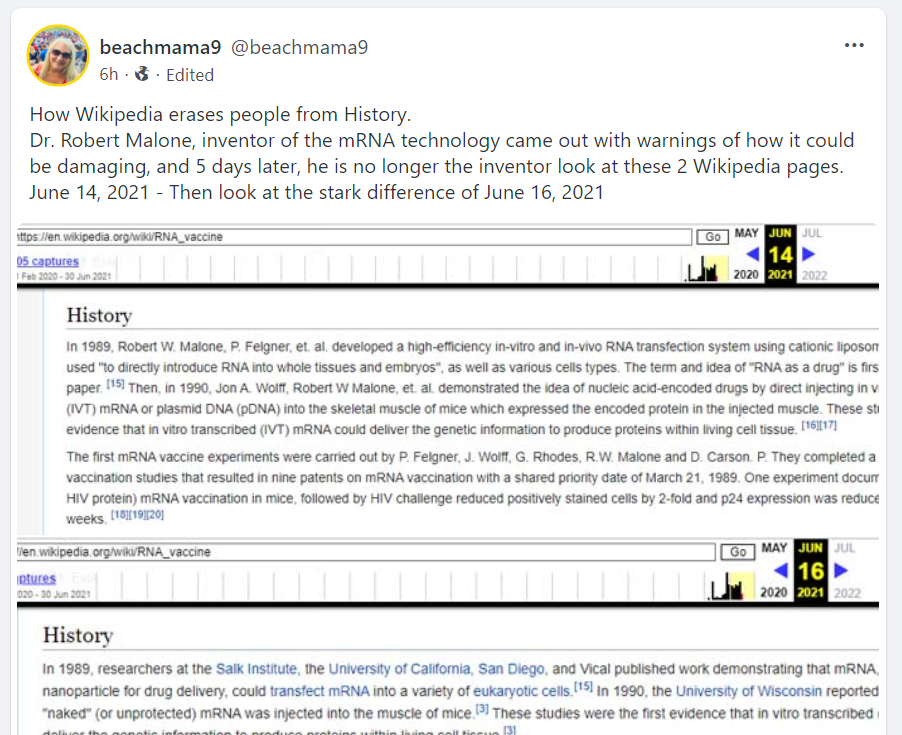Open the post options three-dots menu
Image resolution: width=902 pixels, height=735 pixels.
854,45
